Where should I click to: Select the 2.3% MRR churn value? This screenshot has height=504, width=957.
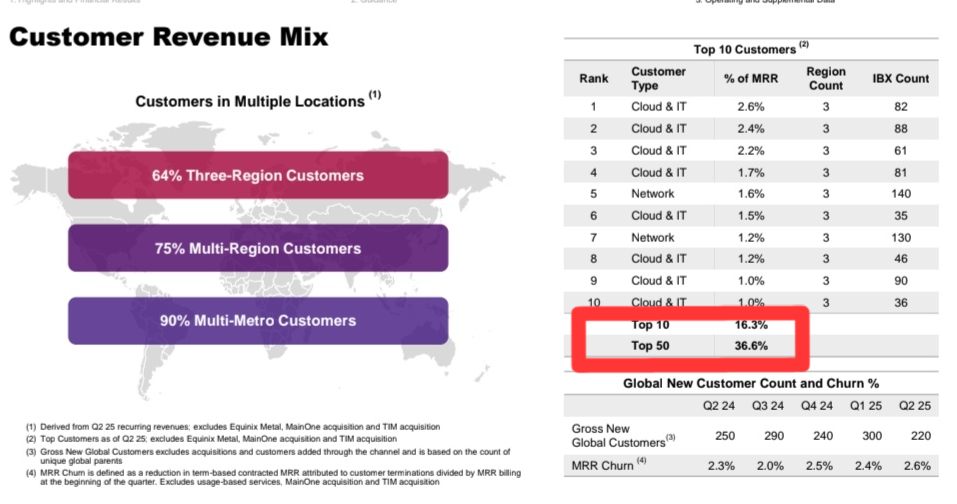click(x=721, y=466)
